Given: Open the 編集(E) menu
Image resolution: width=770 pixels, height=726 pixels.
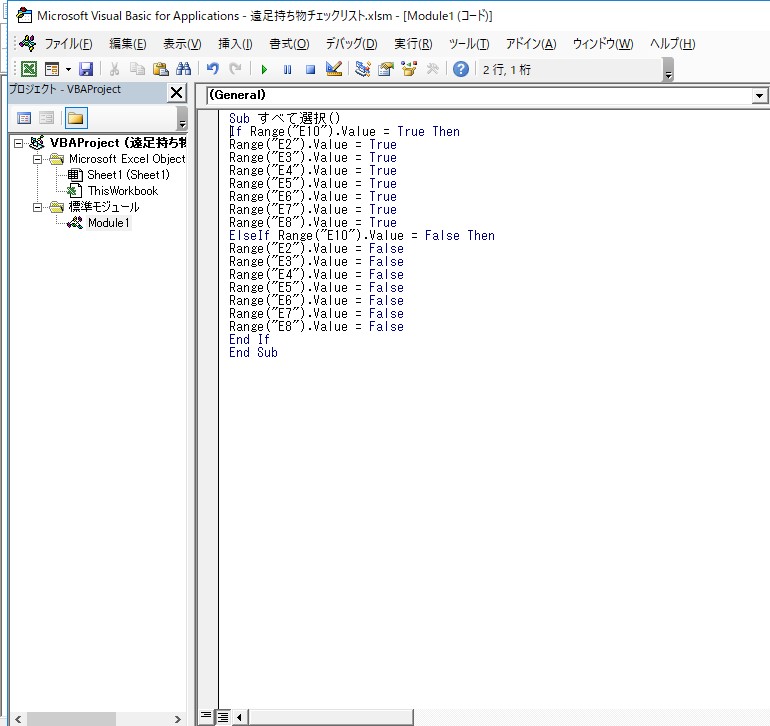Looking at the screenshot, I should point(127,44).
